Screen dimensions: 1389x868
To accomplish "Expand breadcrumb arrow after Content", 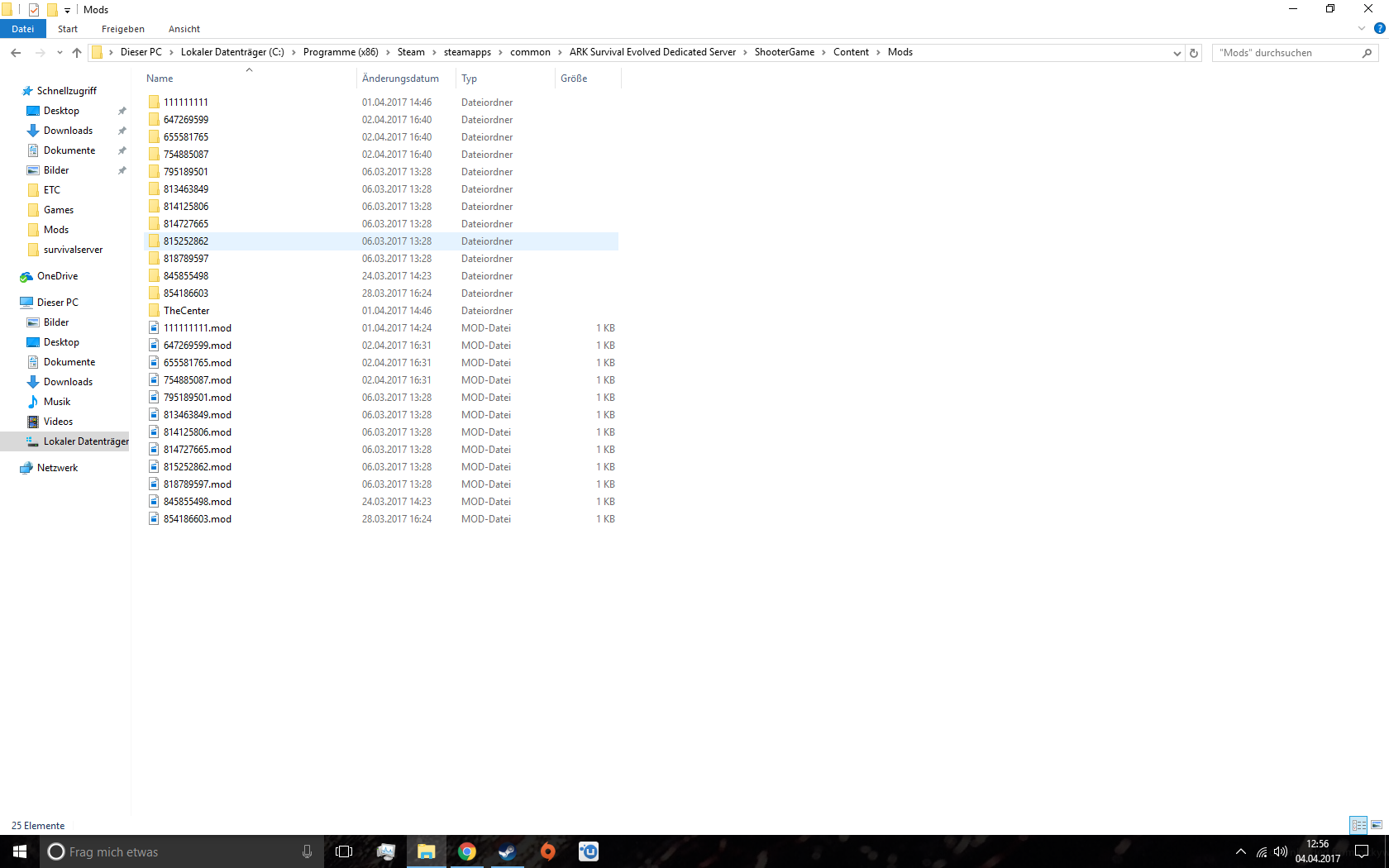I will pyautogui.click(x=878, y=52).
